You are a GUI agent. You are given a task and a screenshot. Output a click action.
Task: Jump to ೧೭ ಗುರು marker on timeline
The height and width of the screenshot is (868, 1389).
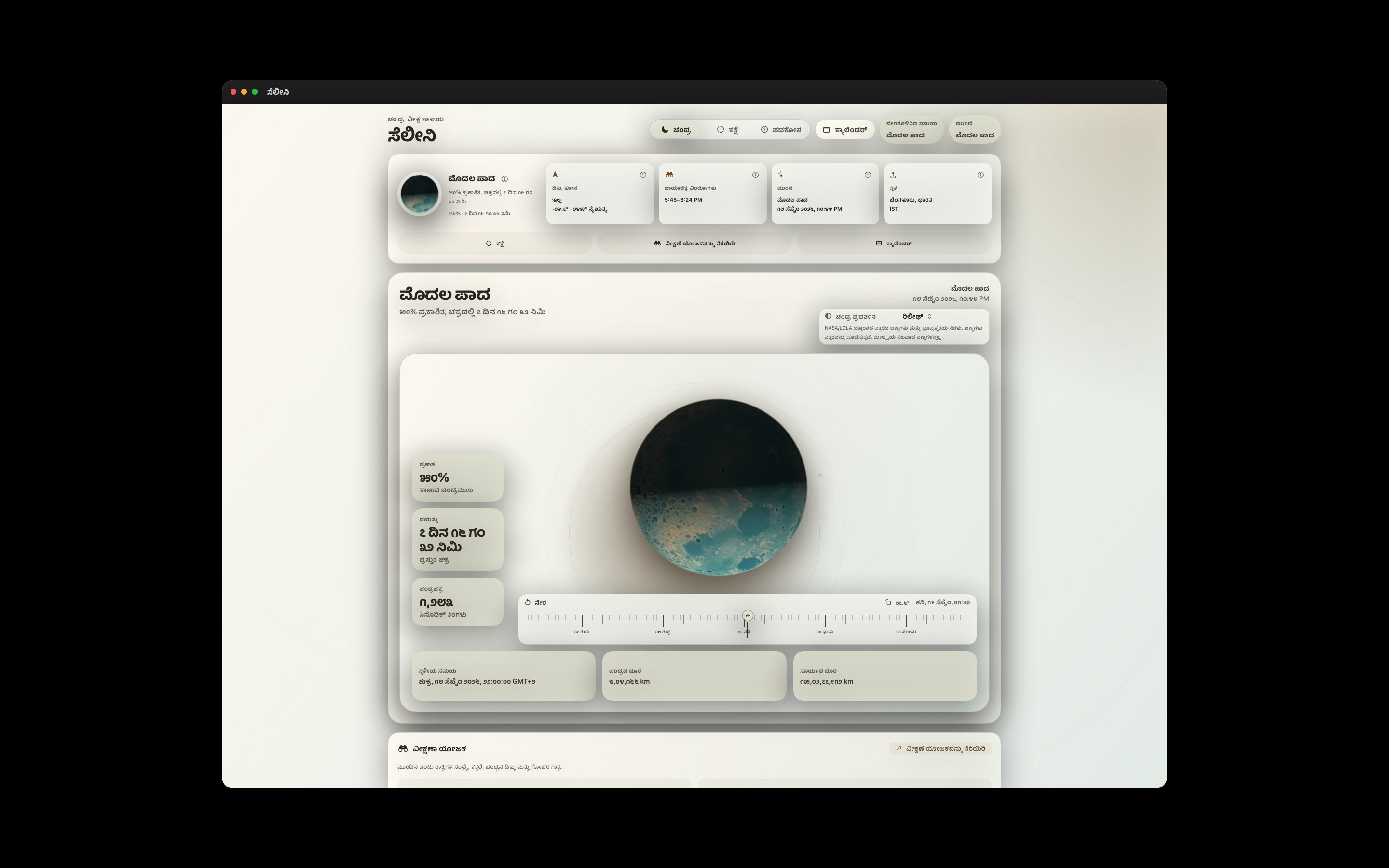tap(582, 632)
